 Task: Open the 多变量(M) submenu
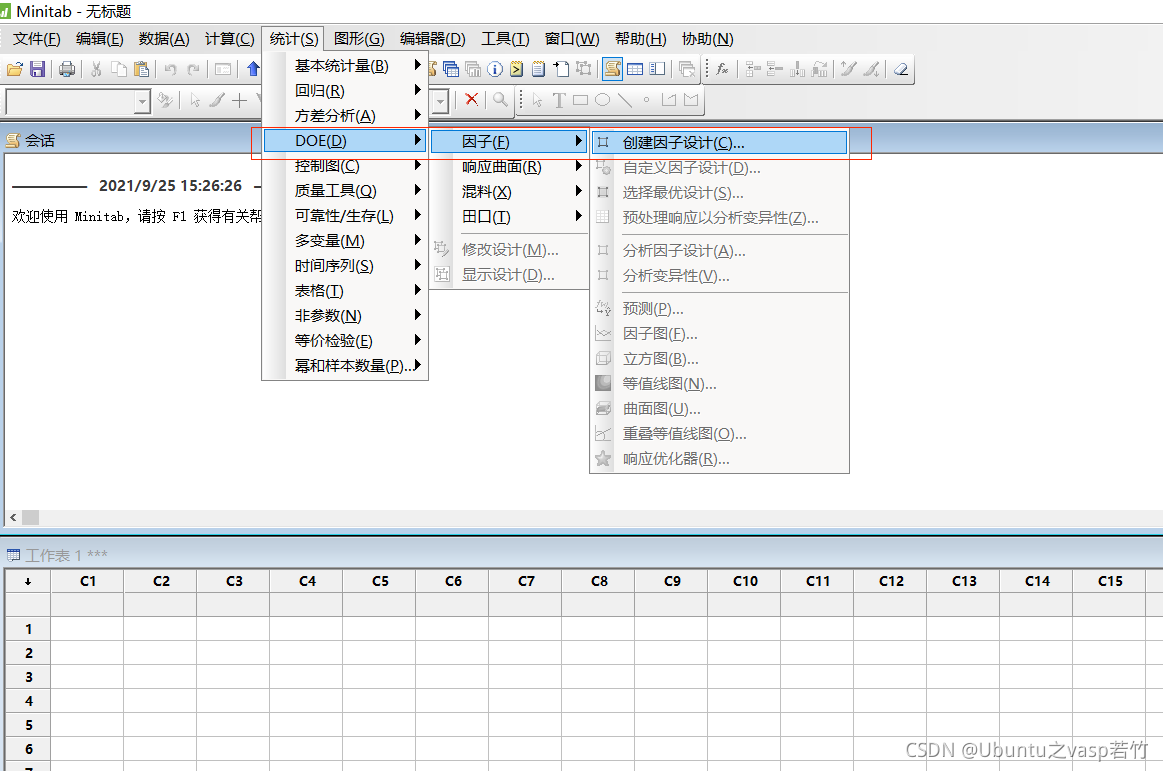pos(346,240)
